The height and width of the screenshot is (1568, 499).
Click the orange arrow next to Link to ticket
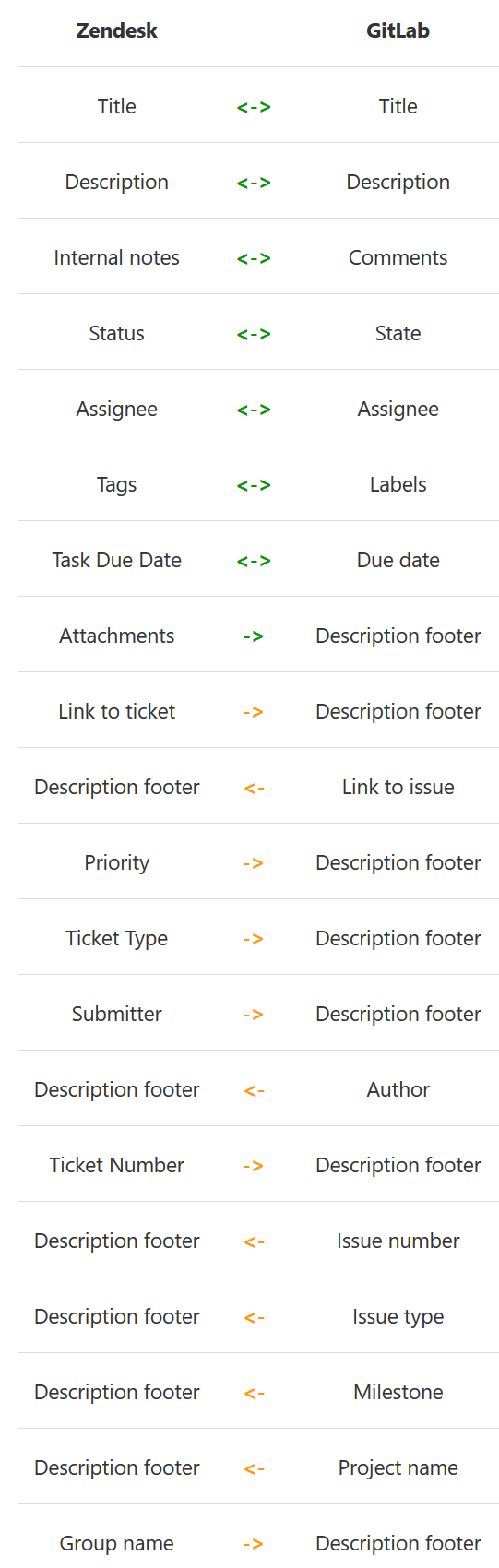(x=254, y=712)
